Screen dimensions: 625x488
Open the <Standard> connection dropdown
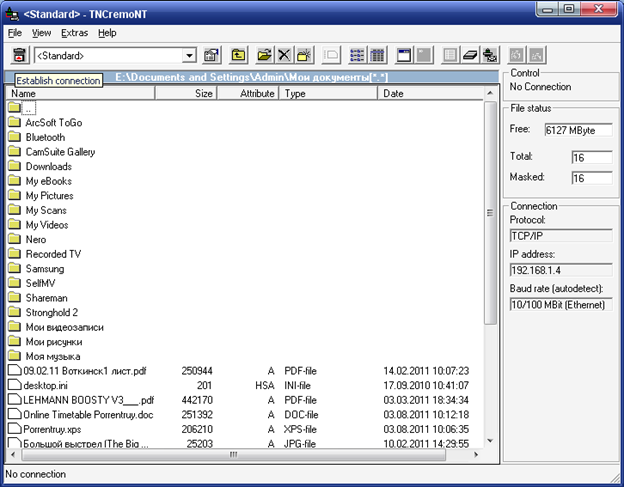tap(188, 56)
